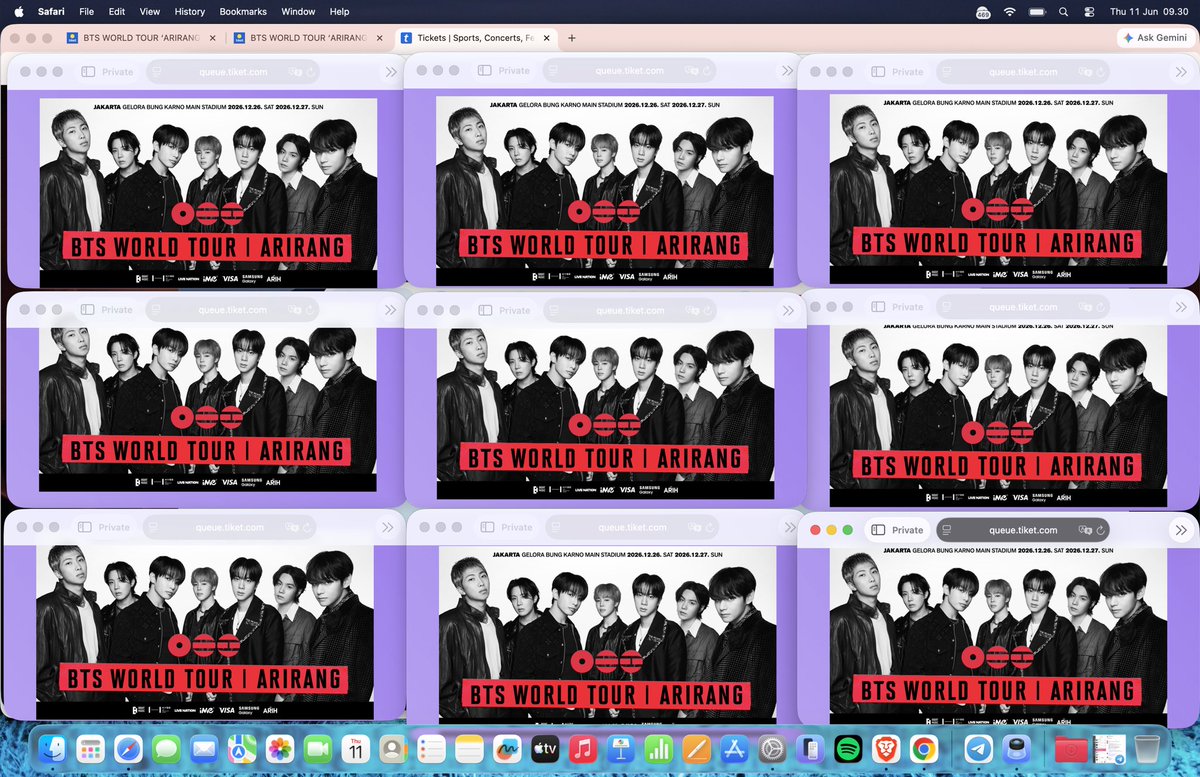Close the first BTS WORLD TOUR tab

pyautogui.click(x=212, y=38)
